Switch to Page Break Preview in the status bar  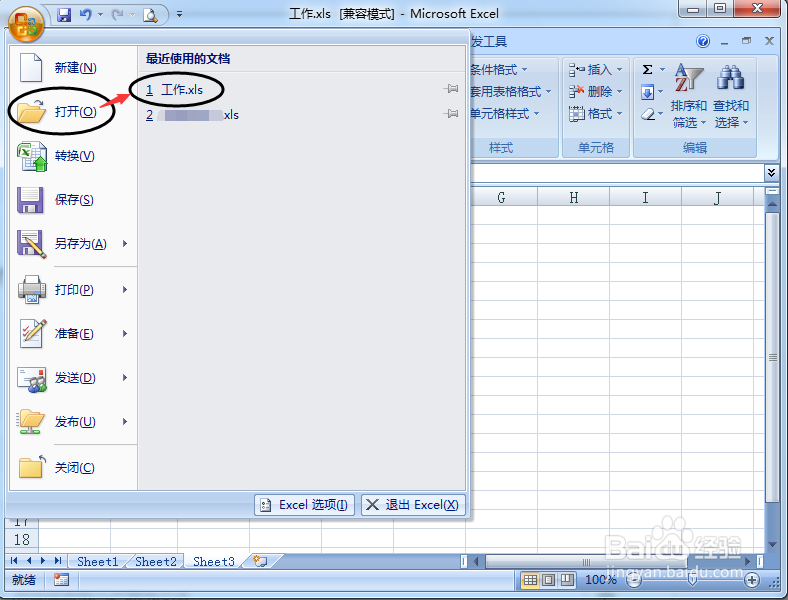[x=567, y=580]
